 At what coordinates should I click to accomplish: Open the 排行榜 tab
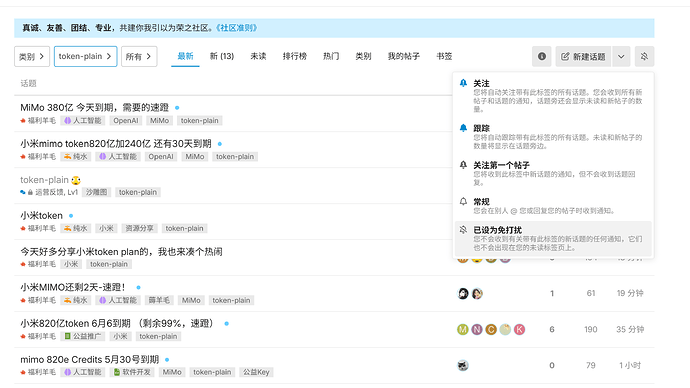pos(294,56)
